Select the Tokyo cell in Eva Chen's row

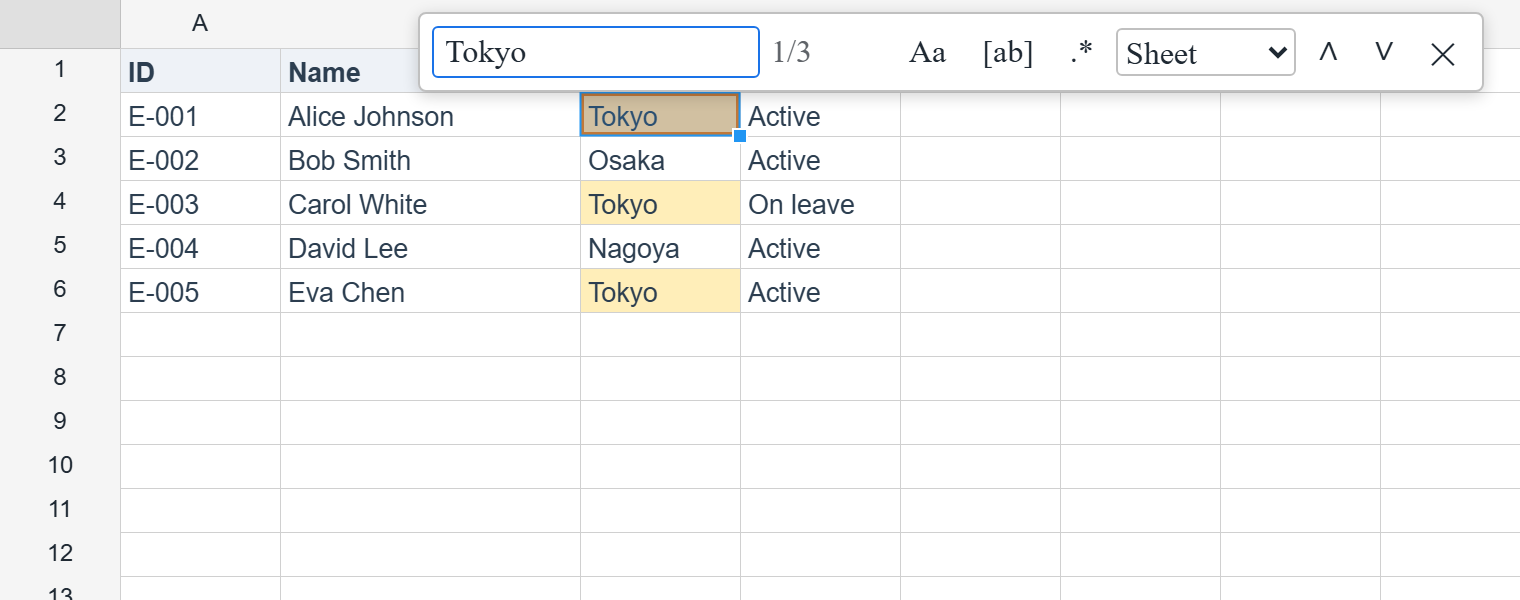pos(660,291)
